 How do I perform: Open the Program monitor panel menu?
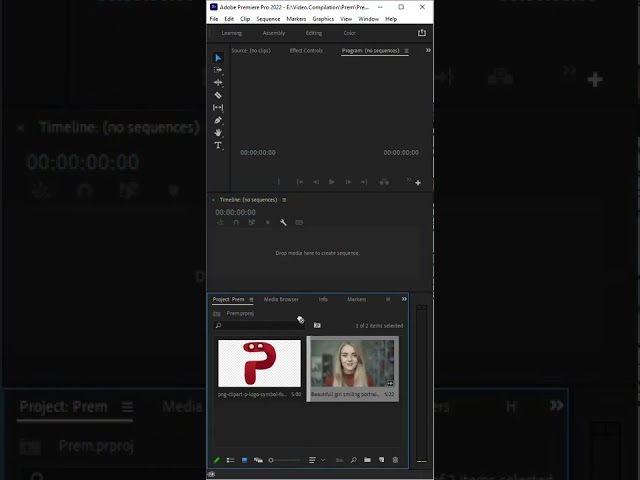[x=406, y=51]
